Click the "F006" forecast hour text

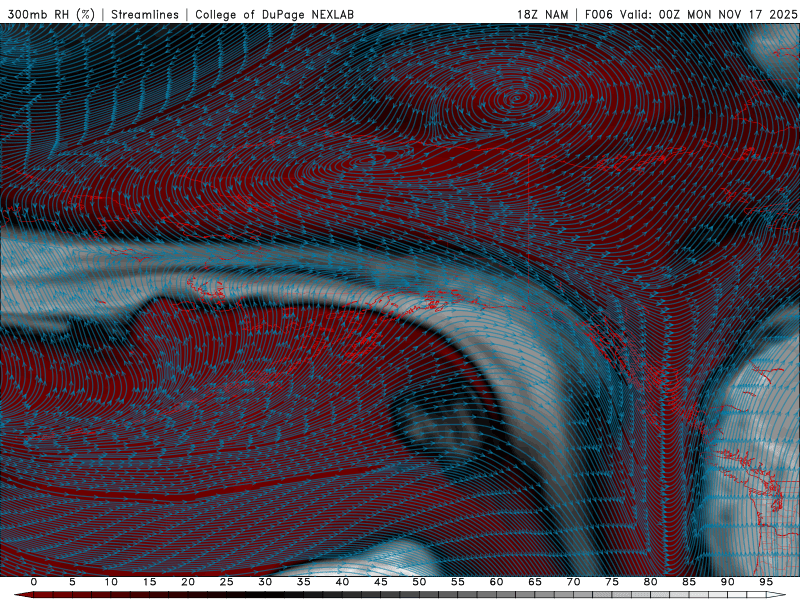(598, 14)
